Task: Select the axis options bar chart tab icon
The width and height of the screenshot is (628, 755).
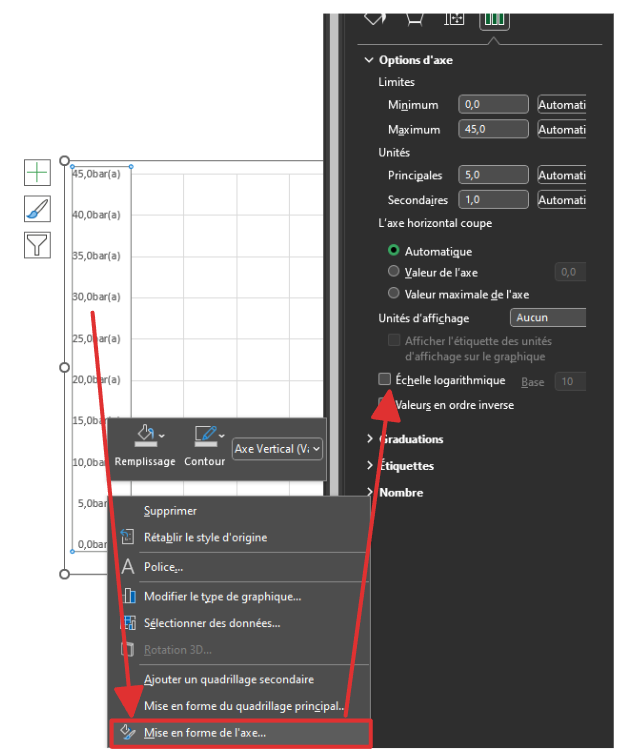Action: tap(494, 20)
